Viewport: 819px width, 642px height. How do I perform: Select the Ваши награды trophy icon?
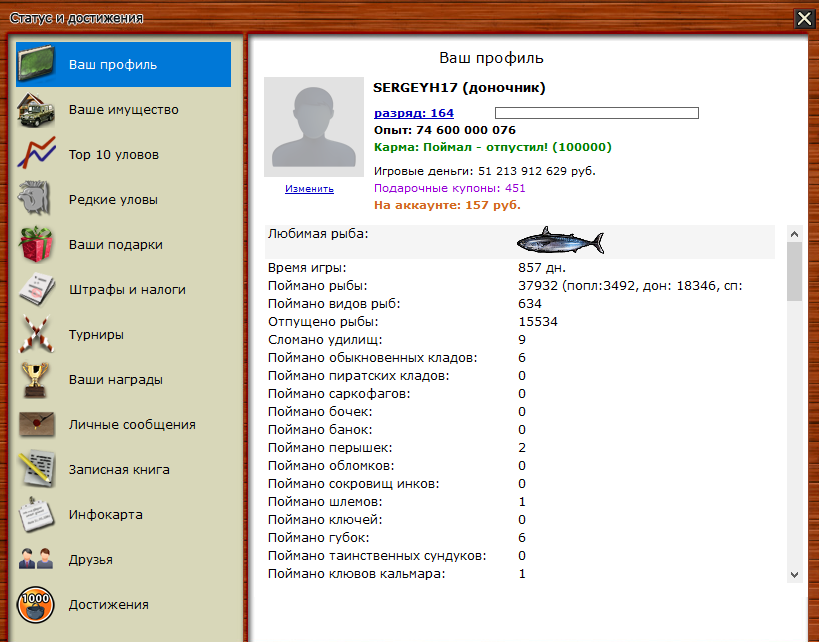tap(36, 379)
